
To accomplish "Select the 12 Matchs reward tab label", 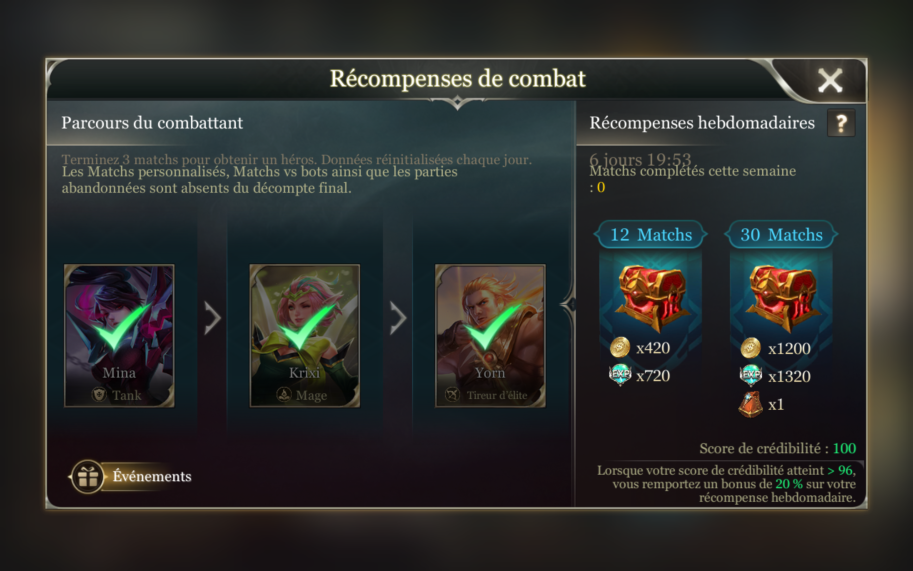I will [651, 235].
